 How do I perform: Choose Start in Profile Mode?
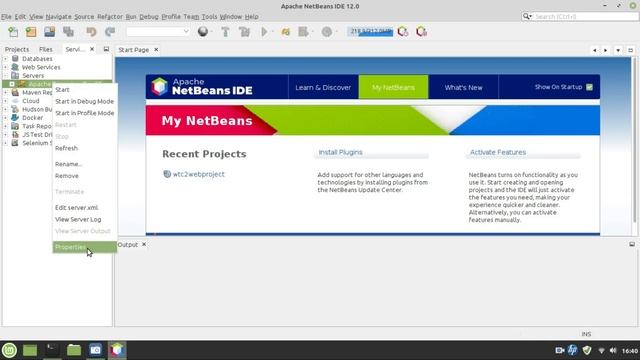[x=84, y=113]
